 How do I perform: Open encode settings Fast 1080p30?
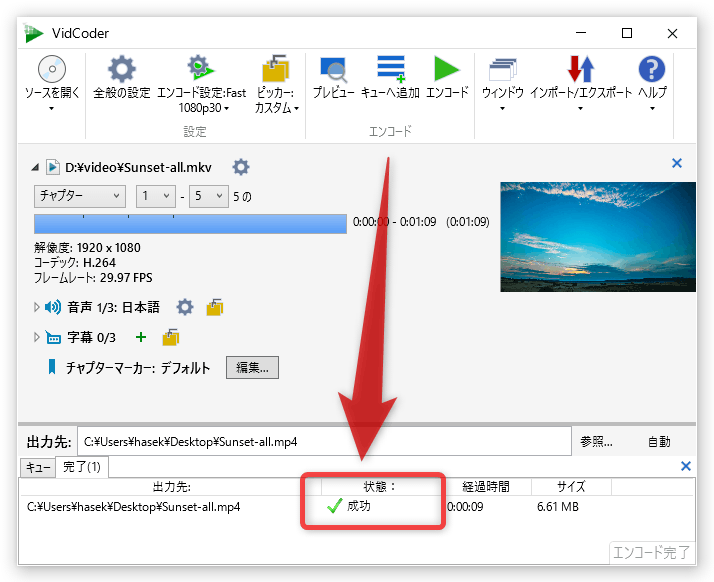click(201, 69)
